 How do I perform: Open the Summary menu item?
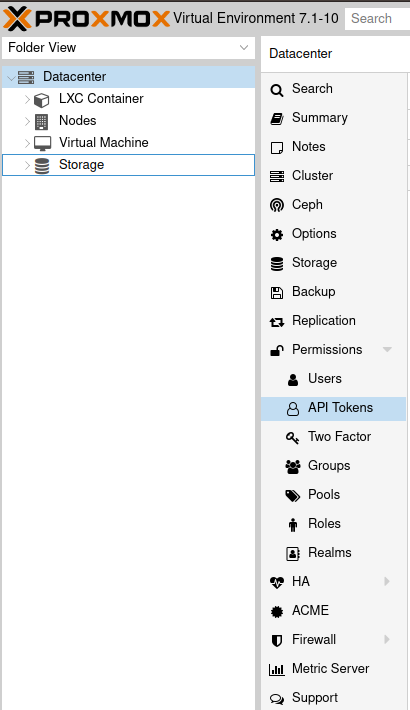pyautogui.click(x=333, y=118)
